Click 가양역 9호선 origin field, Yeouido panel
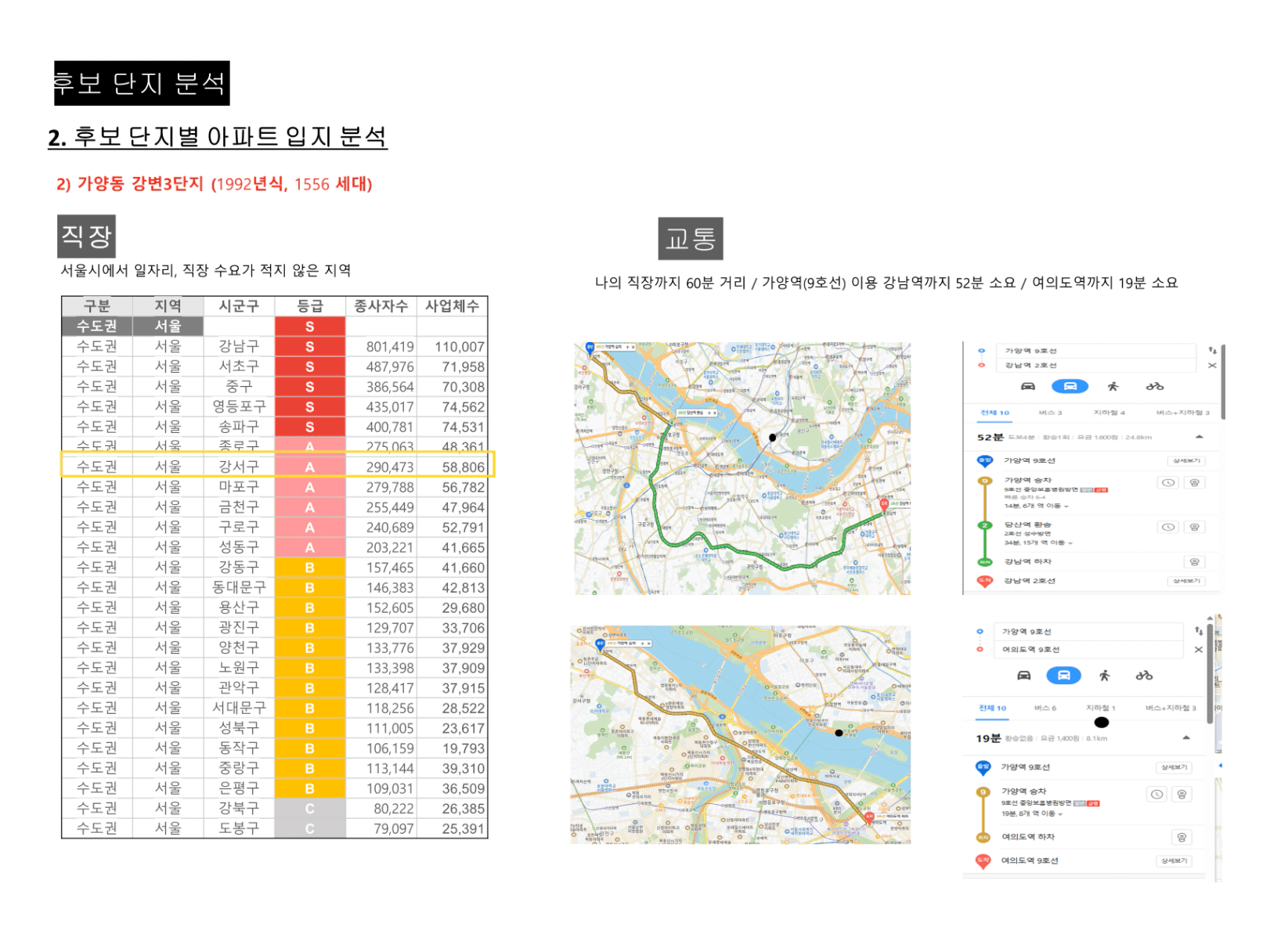This screenshot has height=952, width=1270. [1088, 631]
